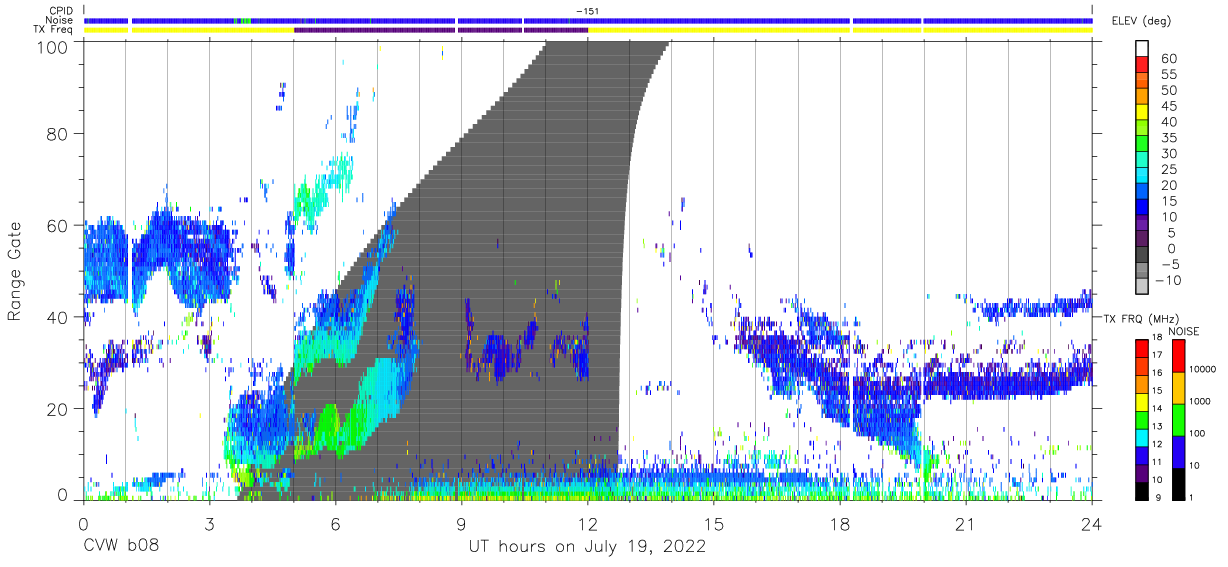Click the 'Noise' row label at top left
Image resolution: width=1228 pixels, height=567 pixels.
point(60,20)
